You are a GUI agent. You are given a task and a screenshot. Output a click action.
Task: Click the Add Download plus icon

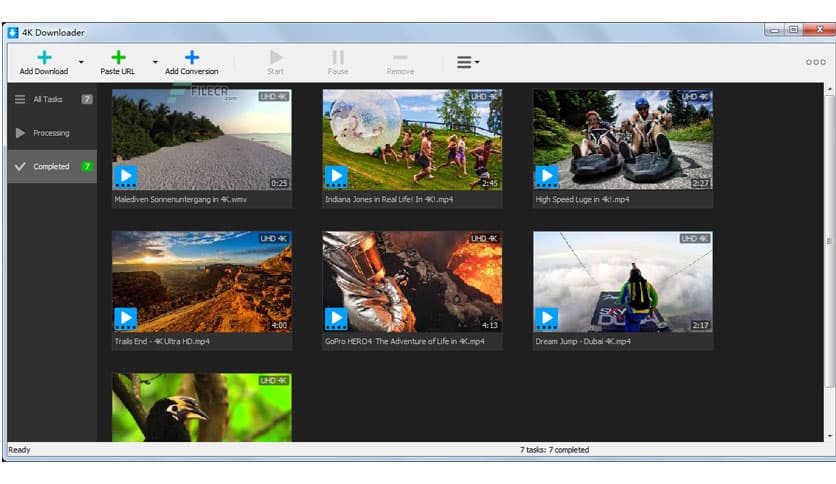[x=44, y=57]
